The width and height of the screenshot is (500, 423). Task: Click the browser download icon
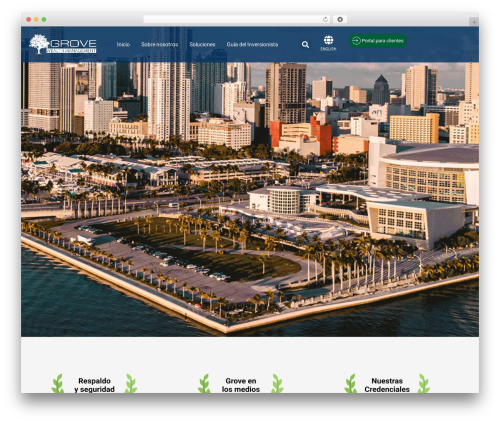tap(340, 19)
